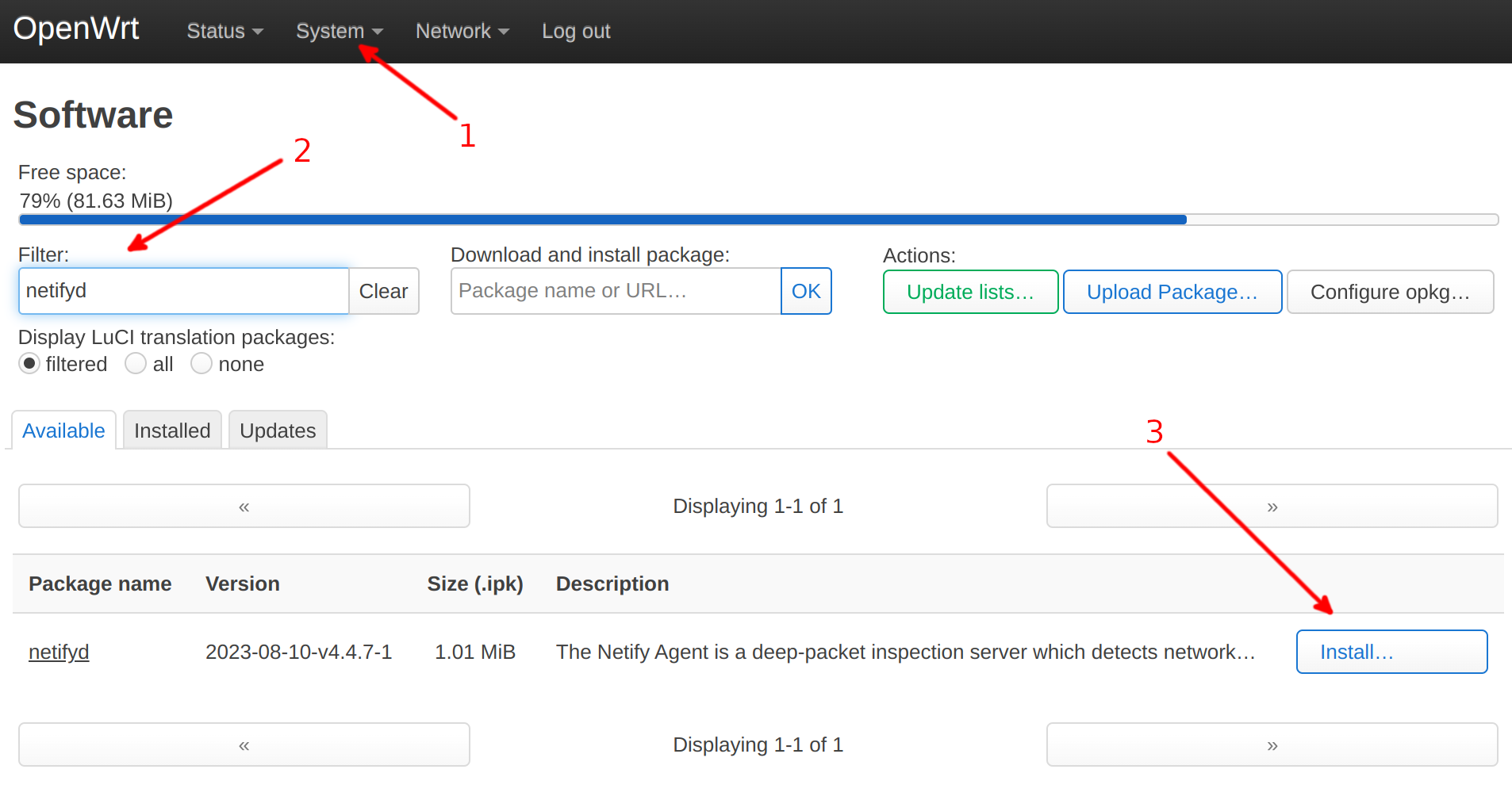Click the Package name column header
The height and width of the screenshot is (796, 1512).
(100, 584)
